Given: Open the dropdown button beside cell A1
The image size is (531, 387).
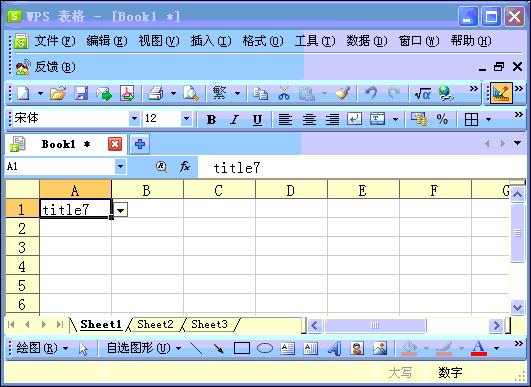Looking at the screenshot, I should pos(121,210).
